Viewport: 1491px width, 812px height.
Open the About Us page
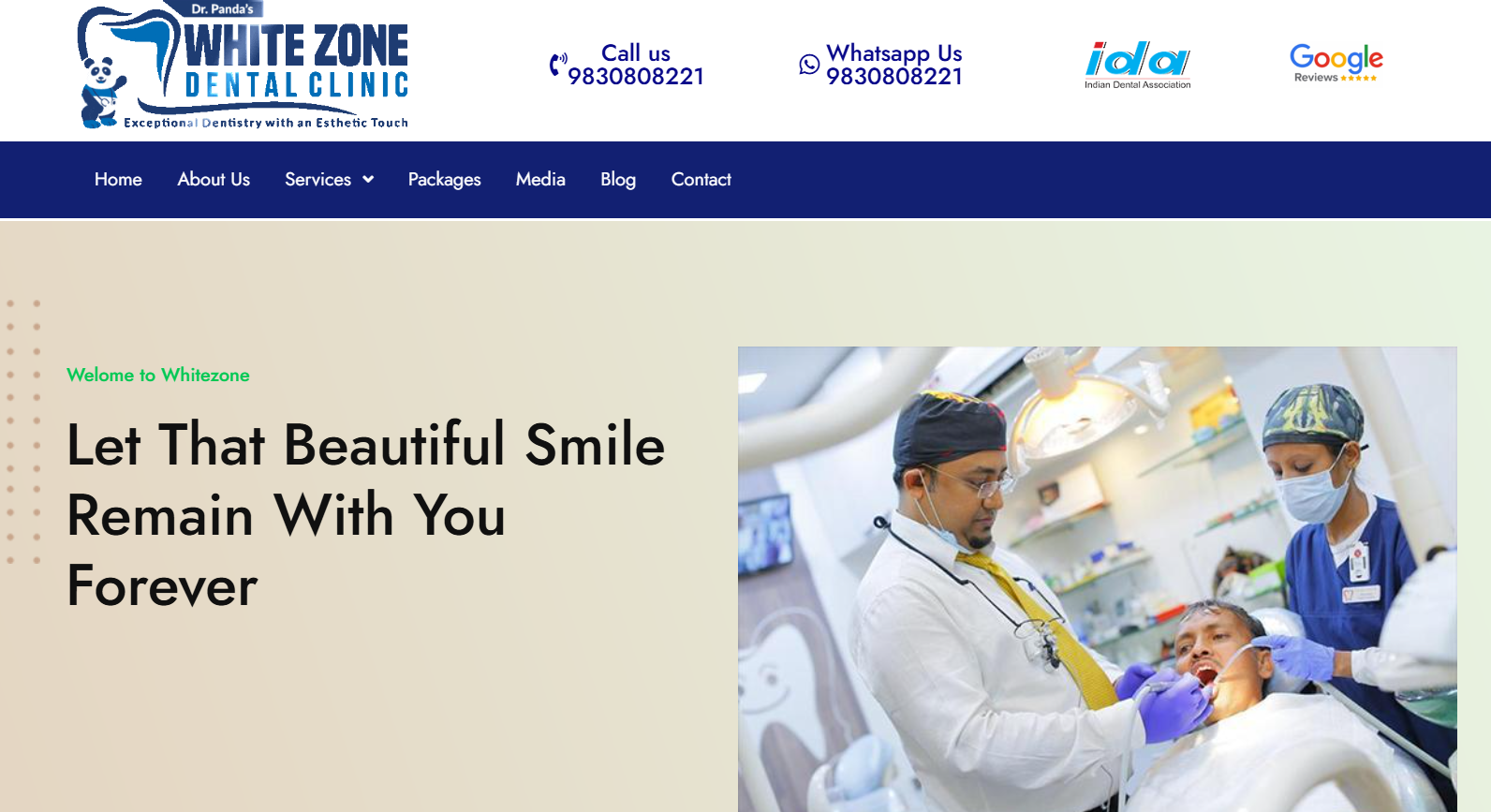(214, 180)
